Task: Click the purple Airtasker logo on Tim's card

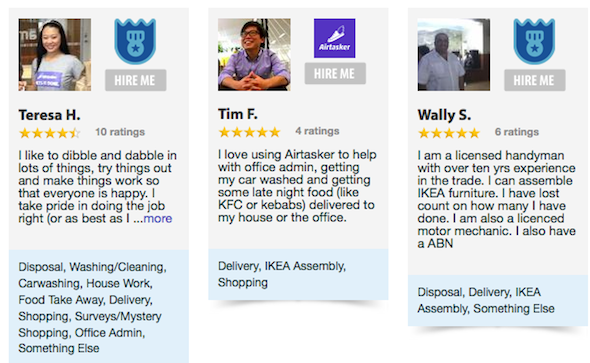Action: (335, 38)
